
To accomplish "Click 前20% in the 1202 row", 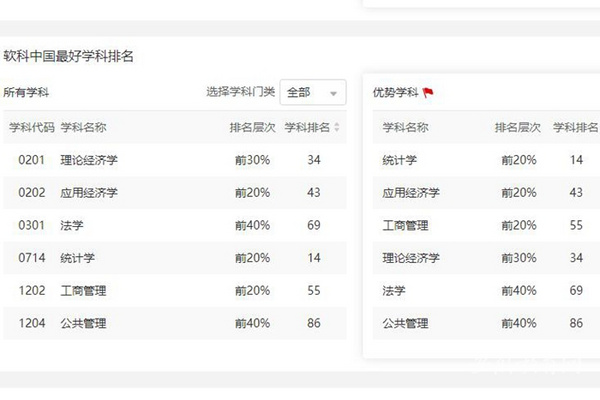I will (x=253, y=291).
